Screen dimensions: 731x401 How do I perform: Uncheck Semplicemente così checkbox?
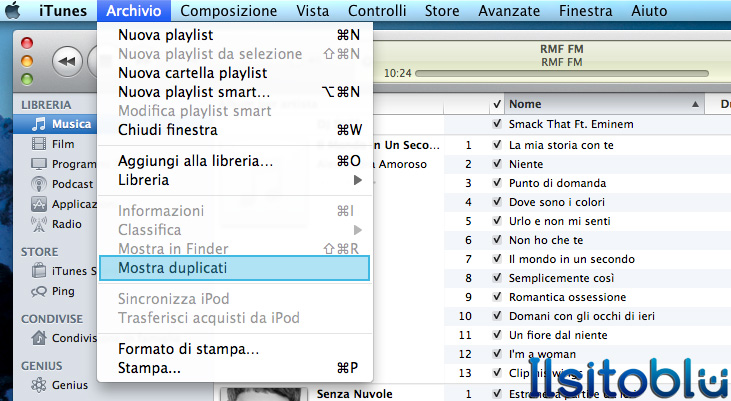pos(497,278)
